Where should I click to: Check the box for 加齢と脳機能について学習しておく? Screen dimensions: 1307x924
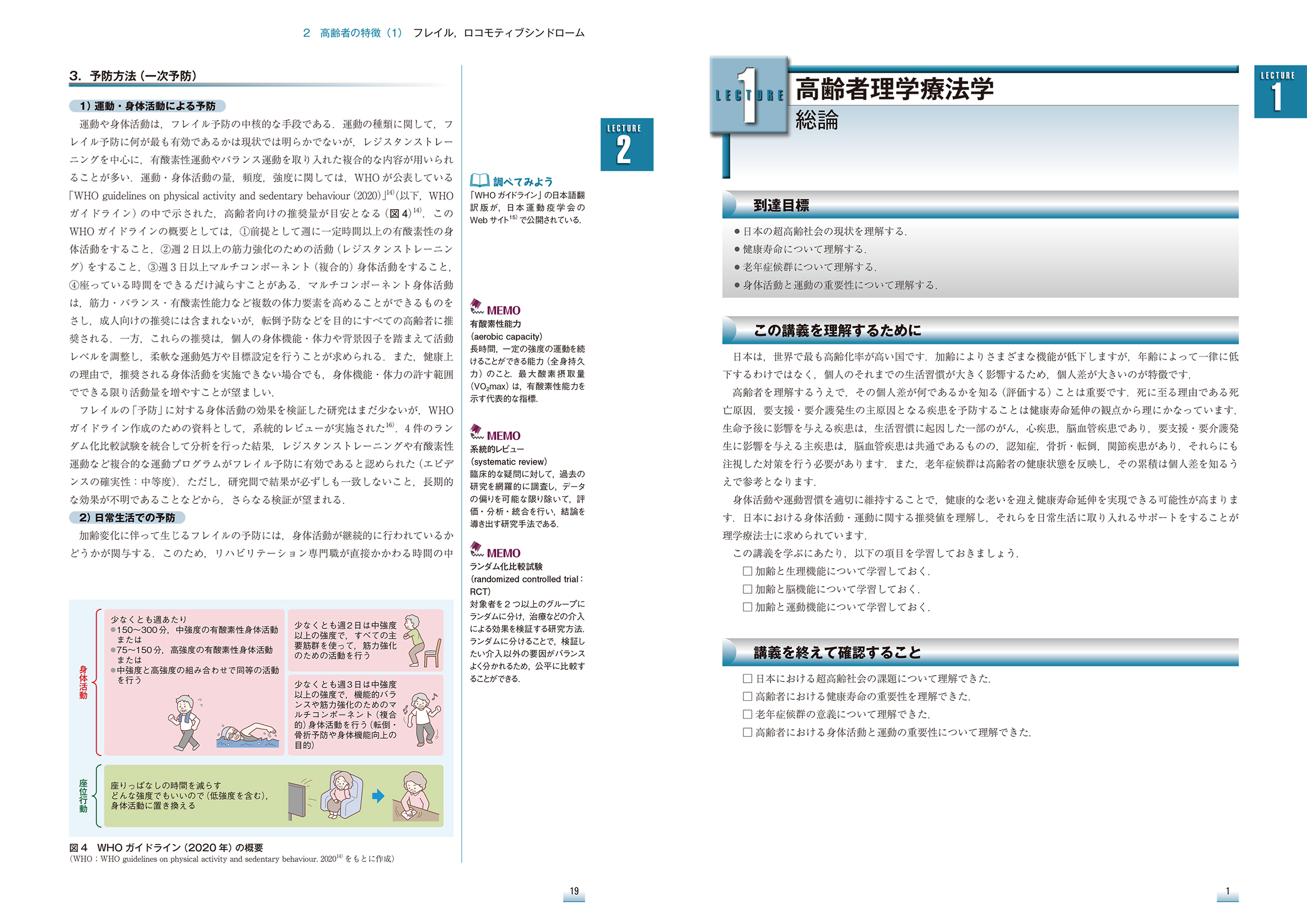click(x=748, y=589)
